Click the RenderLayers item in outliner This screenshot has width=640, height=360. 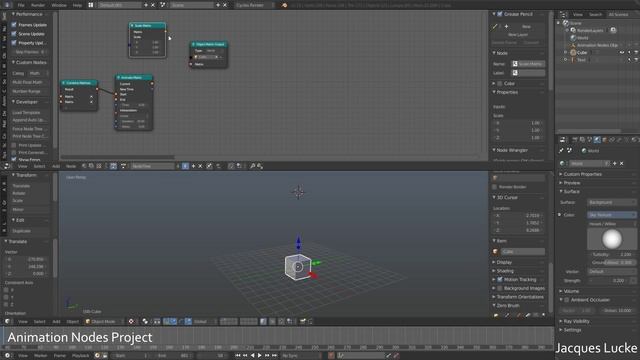[590, 31]
